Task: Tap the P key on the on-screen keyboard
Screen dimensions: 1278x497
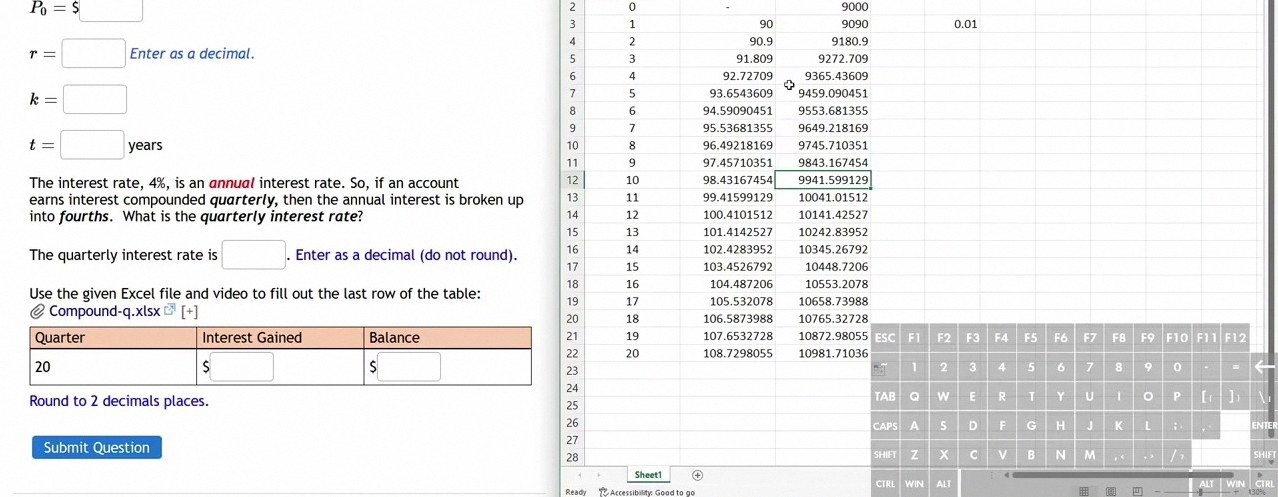Action: point(1177,396)
